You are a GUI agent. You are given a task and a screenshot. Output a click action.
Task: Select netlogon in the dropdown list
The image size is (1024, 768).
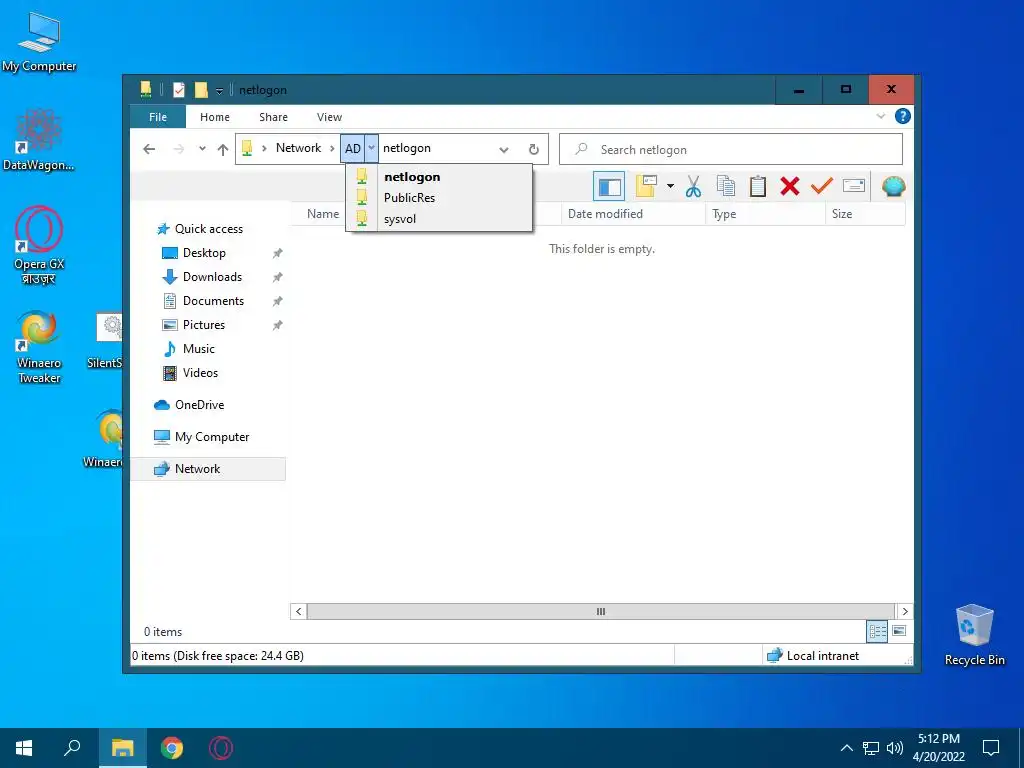439,176
